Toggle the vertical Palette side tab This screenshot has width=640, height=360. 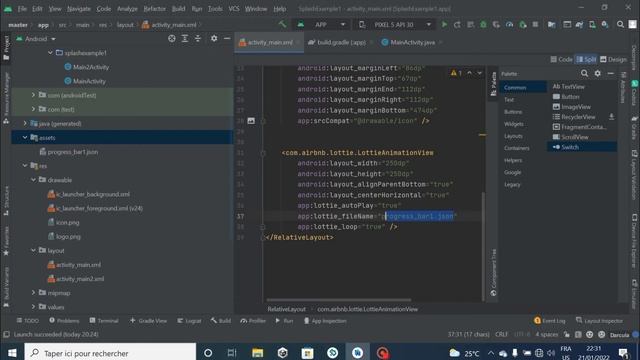pos(493,83)
